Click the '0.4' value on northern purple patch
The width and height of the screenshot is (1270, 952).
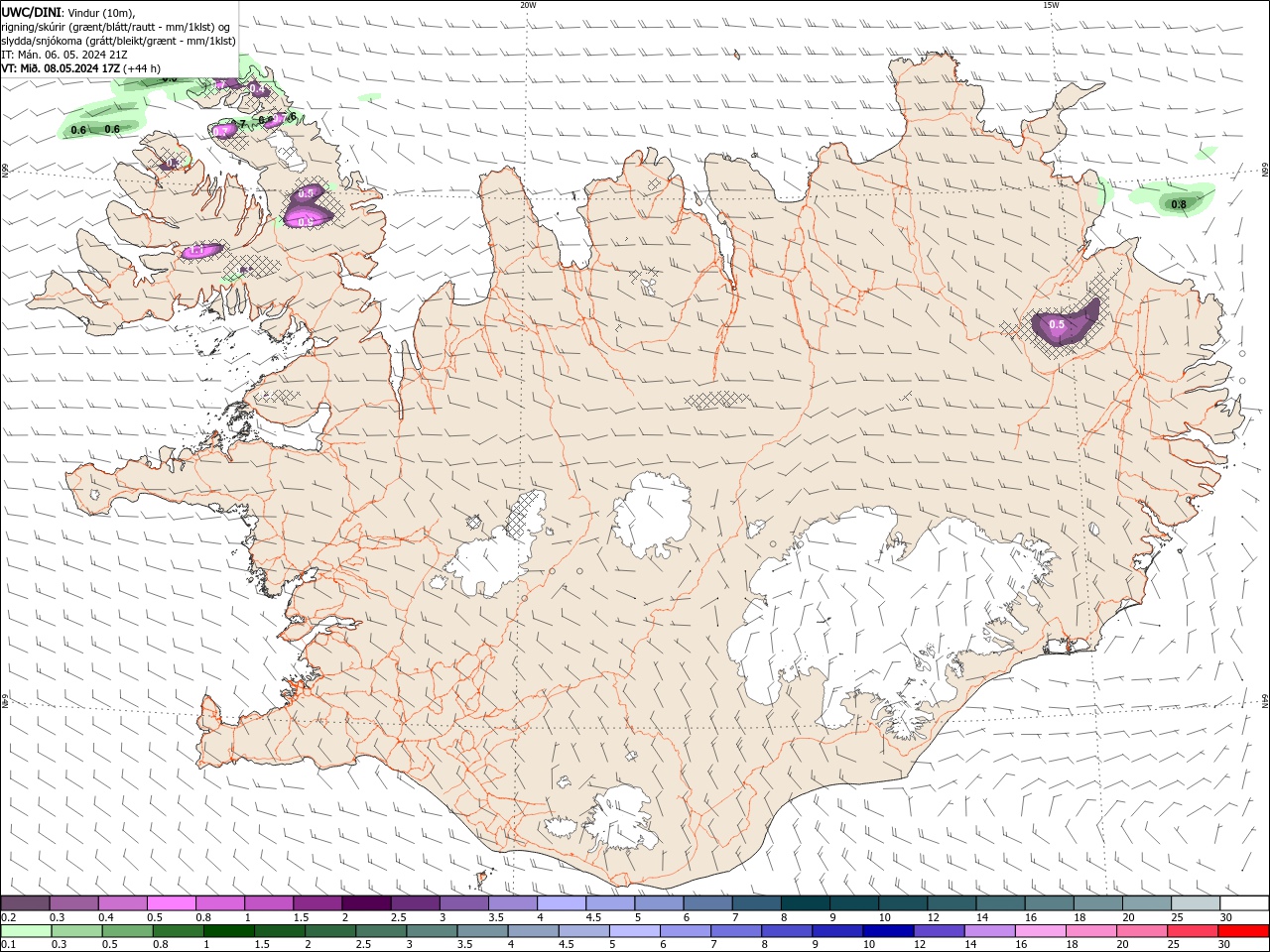click(257, 89)
